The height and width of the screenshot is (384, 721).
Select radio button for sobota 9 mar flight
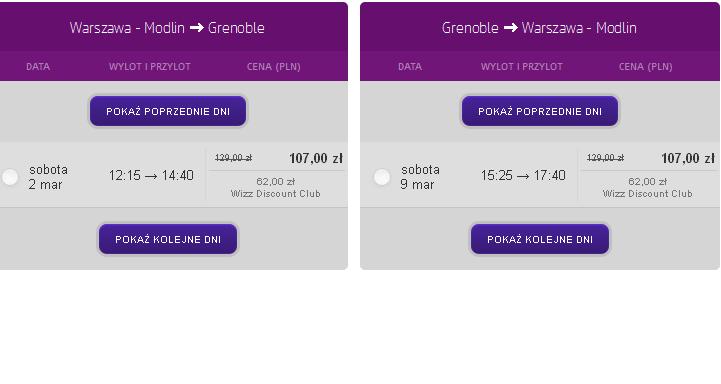tap(382, 177)
